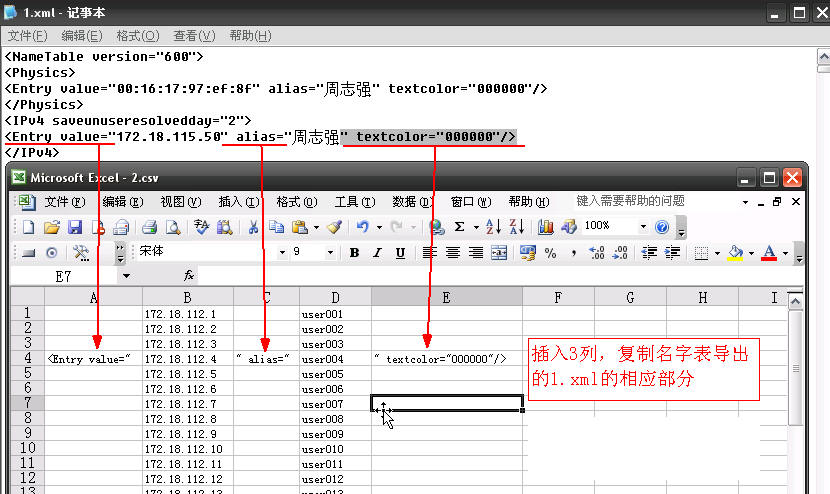
Task: Open the font name dropdown showing 宋体
Action: pos(282,253)
